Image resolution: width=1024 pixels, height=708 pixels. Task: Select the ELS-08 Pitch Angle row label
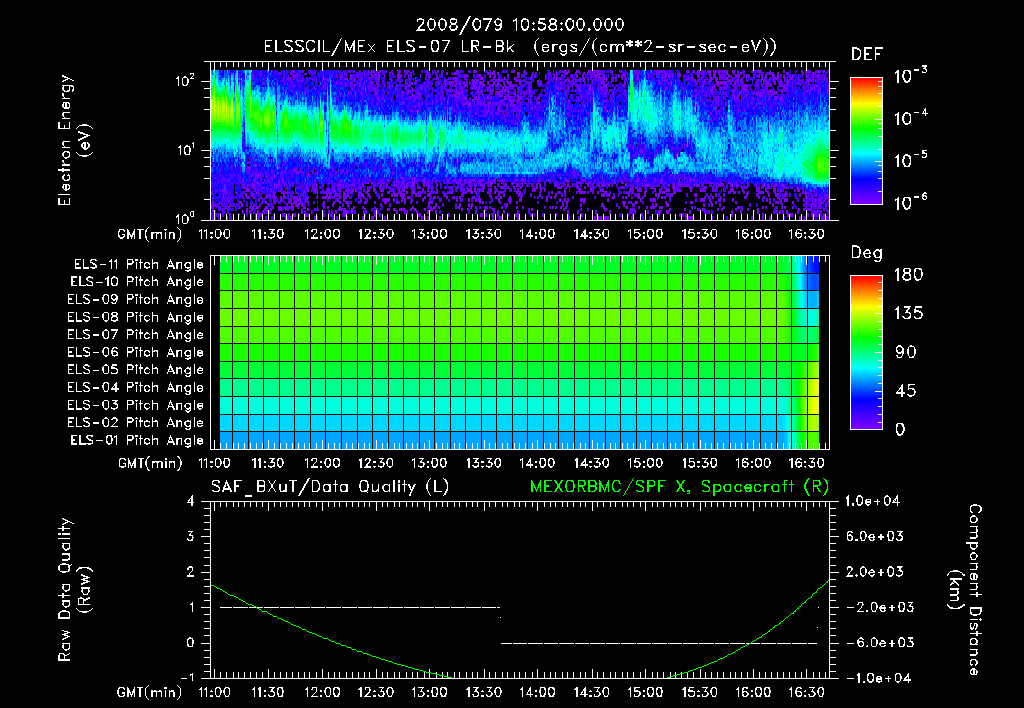click(x=136, y=317)
